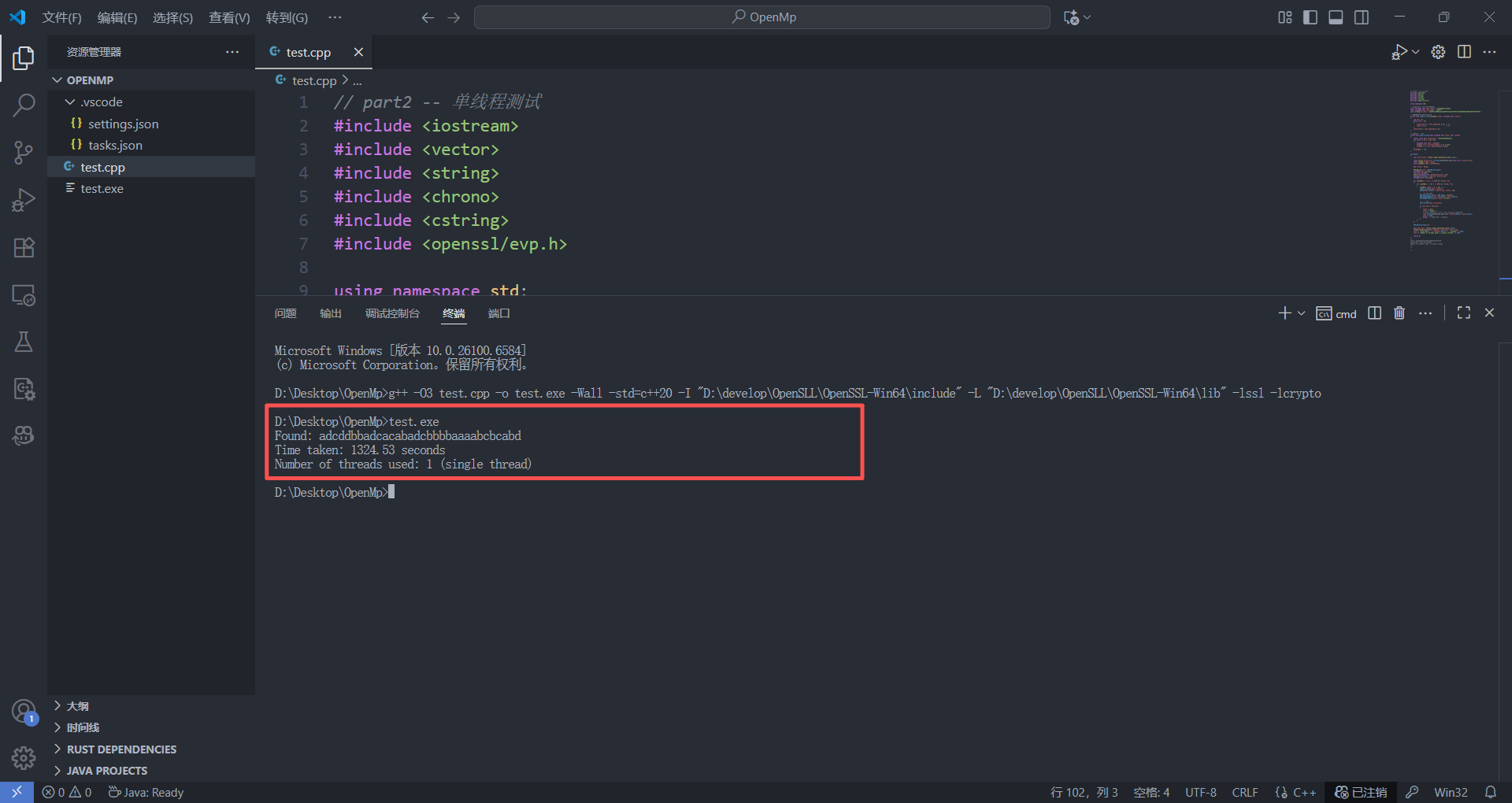This screenshot has width=1512, height=803.
Task: Close the test.cpp editor tab
Action: coord(358,52)
